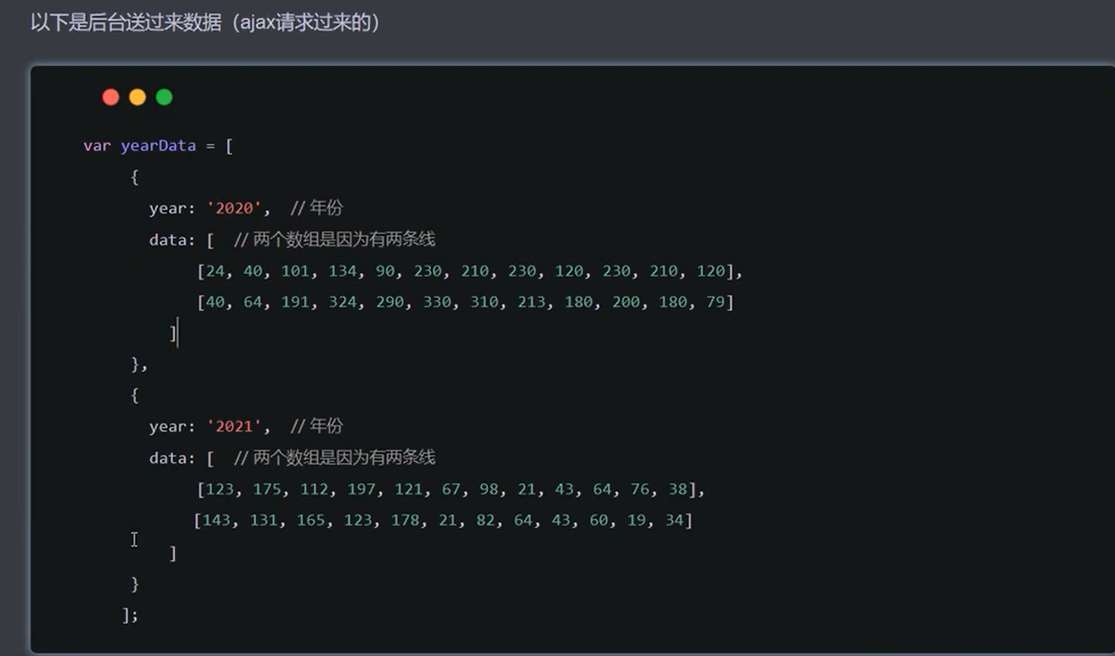Click the number 191 in the 2020 data

point(295,302)
